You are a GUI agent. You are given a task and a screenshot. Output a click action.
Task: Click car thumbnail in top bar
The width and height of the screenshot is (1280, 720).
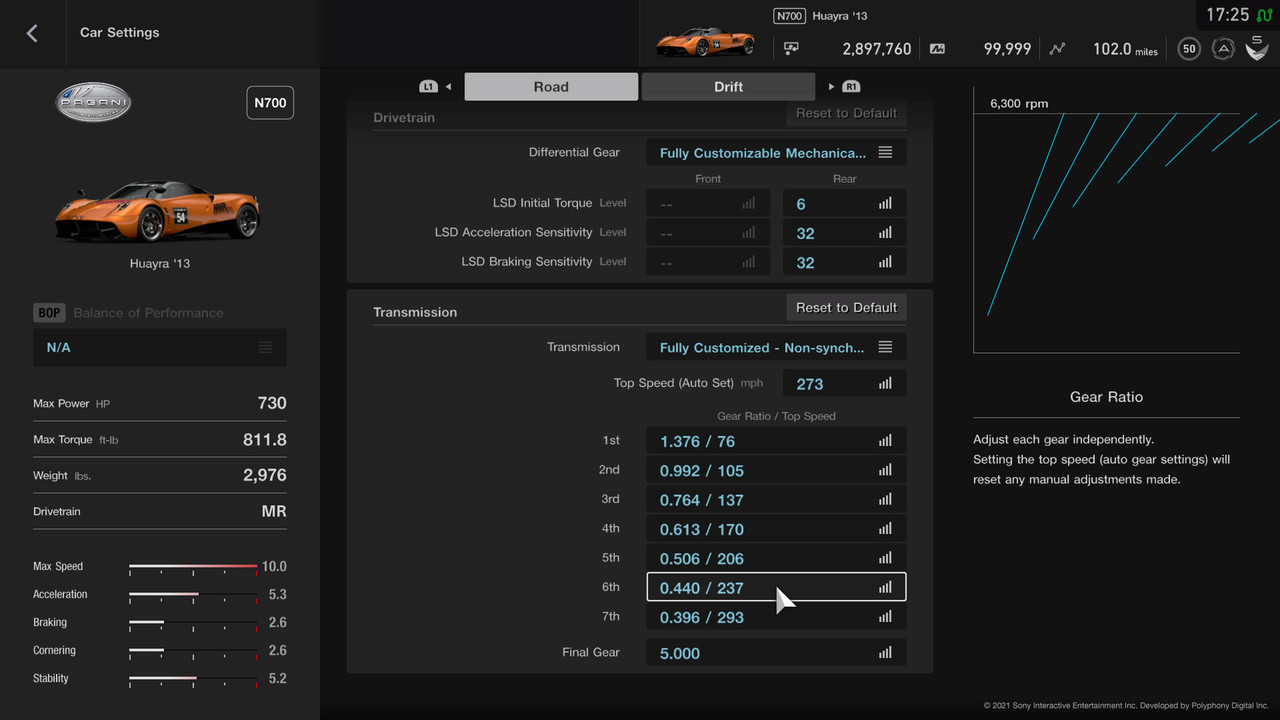704,43
